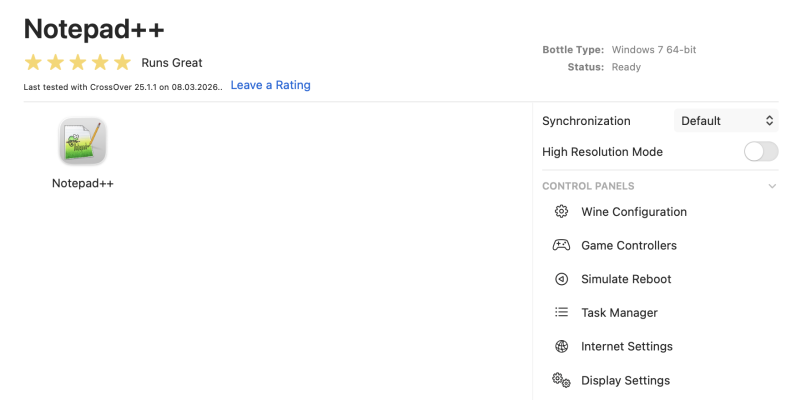Click the Notepad++ page title
Viewport: 800px width, 400px height.
(x=94, y=29)
